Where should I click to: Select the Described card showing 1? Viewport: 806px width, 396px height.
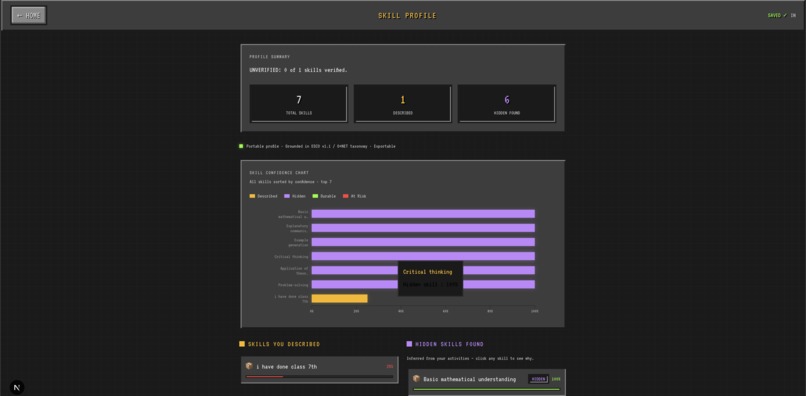[402, 103]
